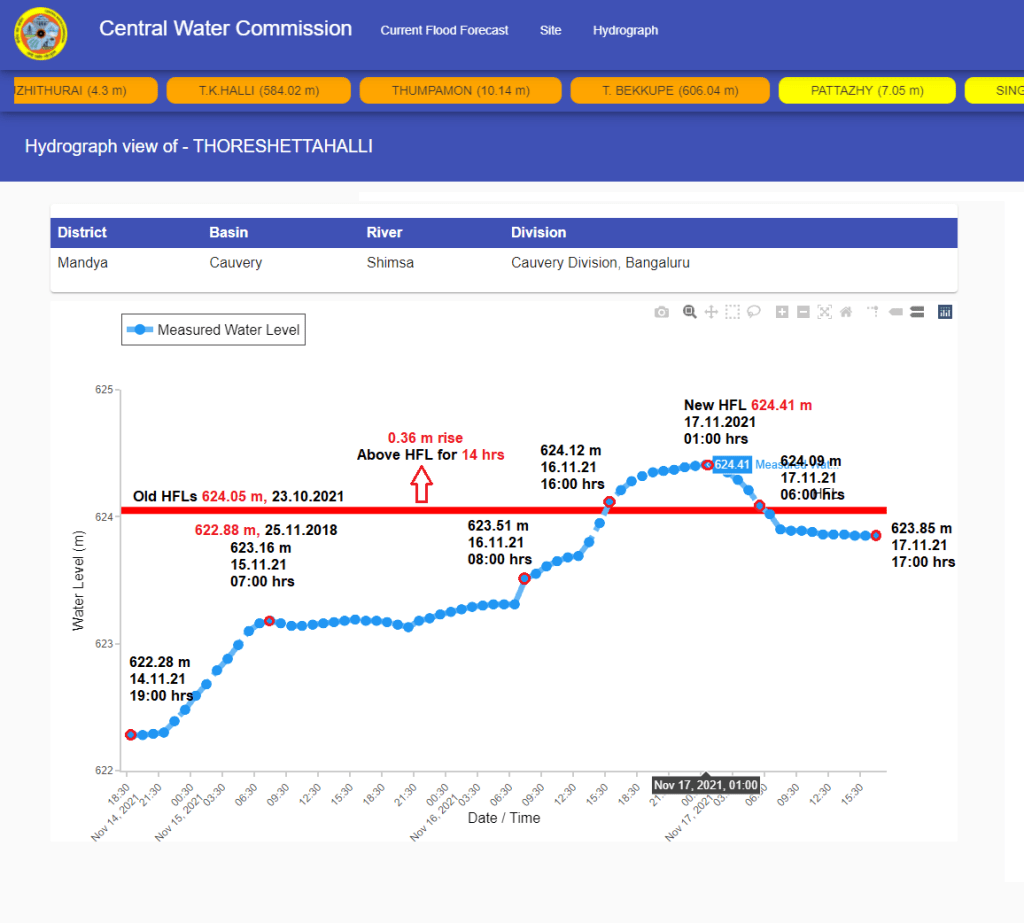This screenshot has width=1024, height=923.
Task: Open the Plotly logo link
Action: pos(945,312)
